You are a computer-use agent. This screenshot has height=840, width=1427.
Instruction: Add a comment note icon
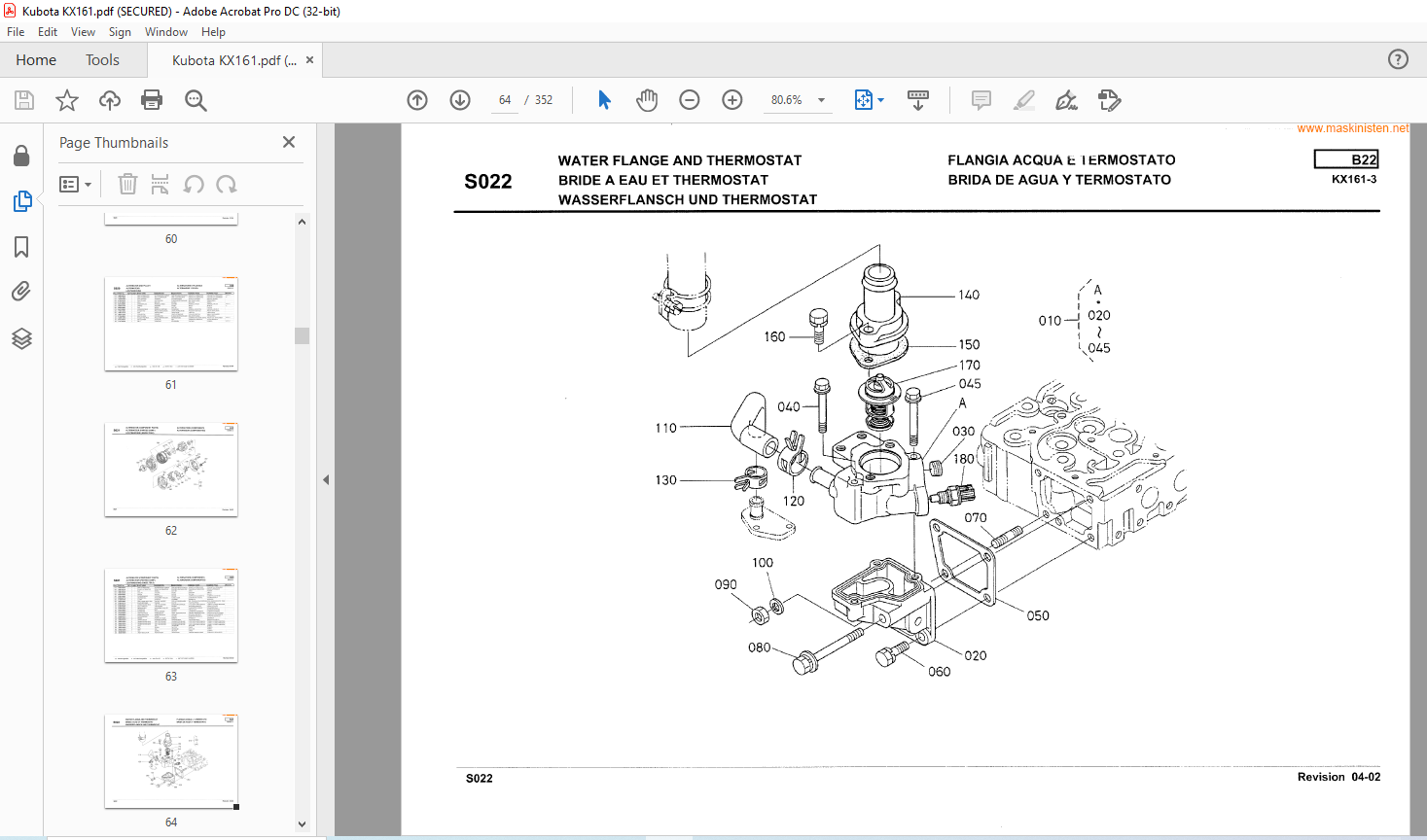tap(981, 100)
